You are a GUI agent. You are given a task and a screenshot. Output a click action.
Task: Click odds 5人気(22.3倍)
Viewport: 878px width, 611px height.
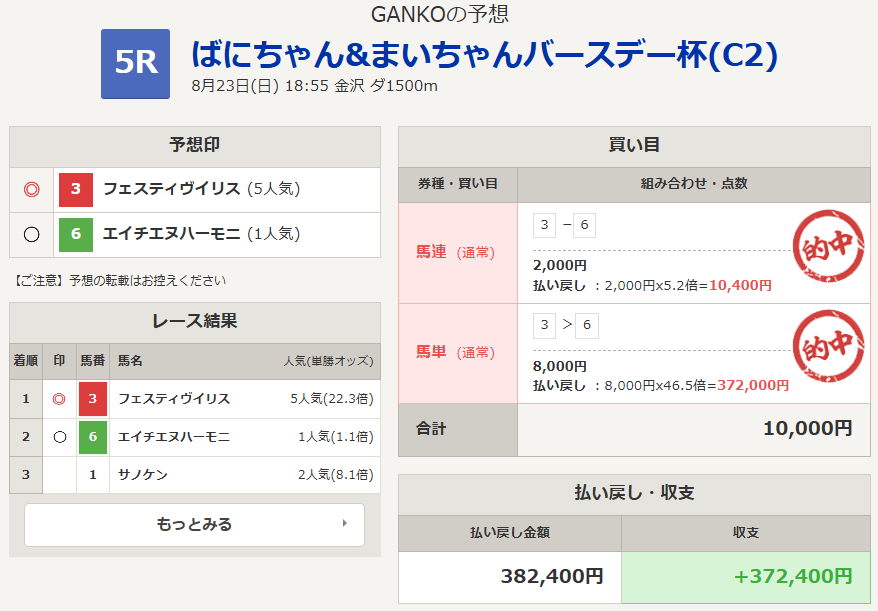pyautogui.click(x=332, y=399)
